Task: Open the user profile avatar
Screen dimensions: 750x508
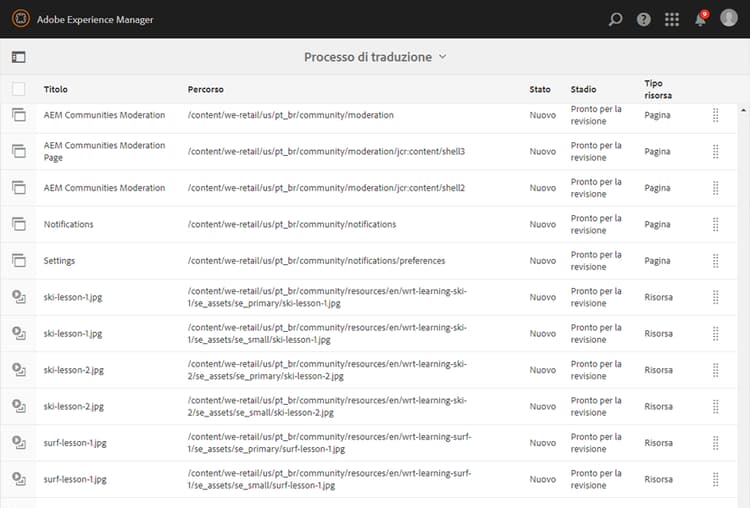Action: tap(728, 19)
